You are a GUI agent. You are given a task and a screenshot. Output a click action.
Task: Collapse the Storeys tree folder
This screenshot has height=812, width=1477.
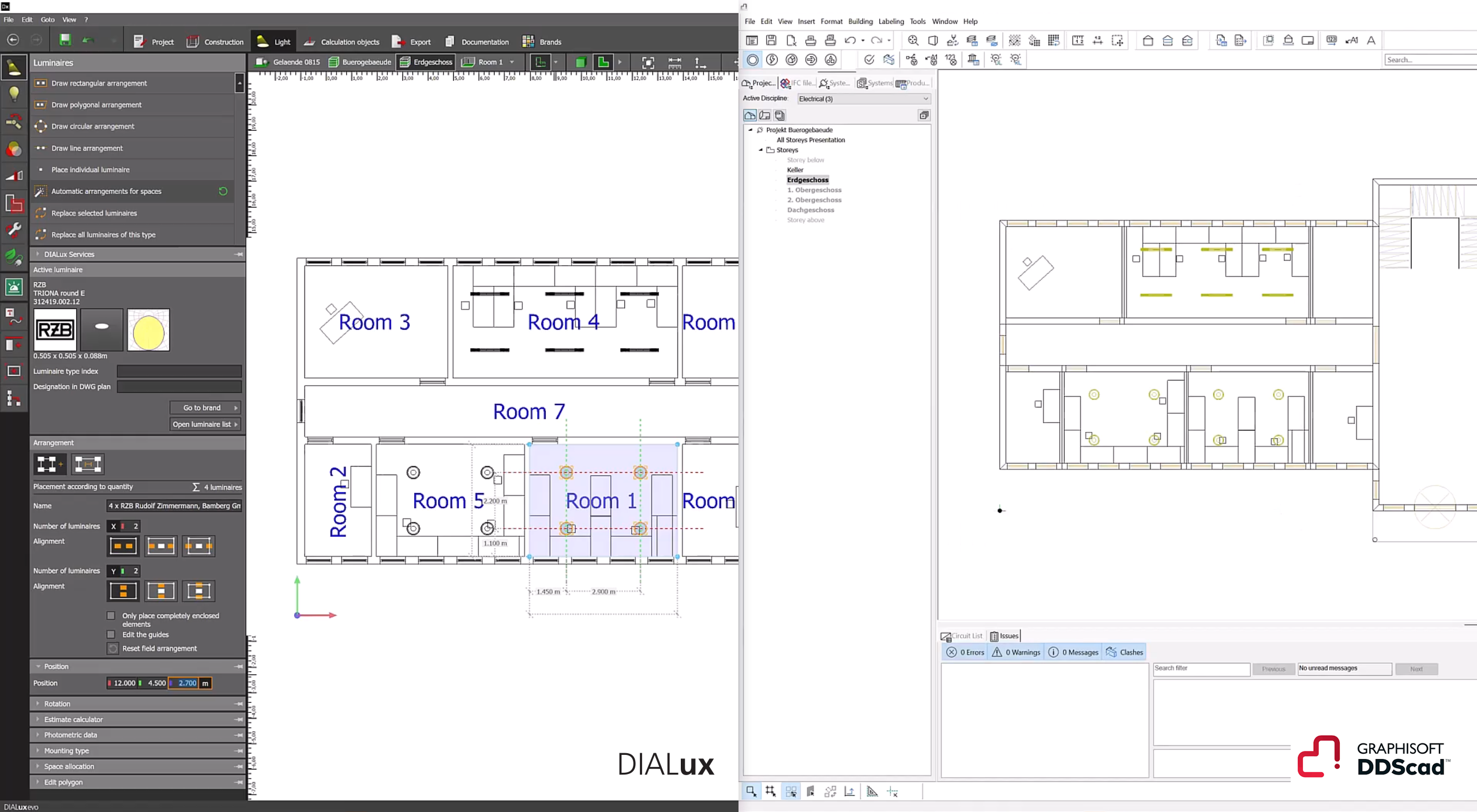tap(760, 150)
